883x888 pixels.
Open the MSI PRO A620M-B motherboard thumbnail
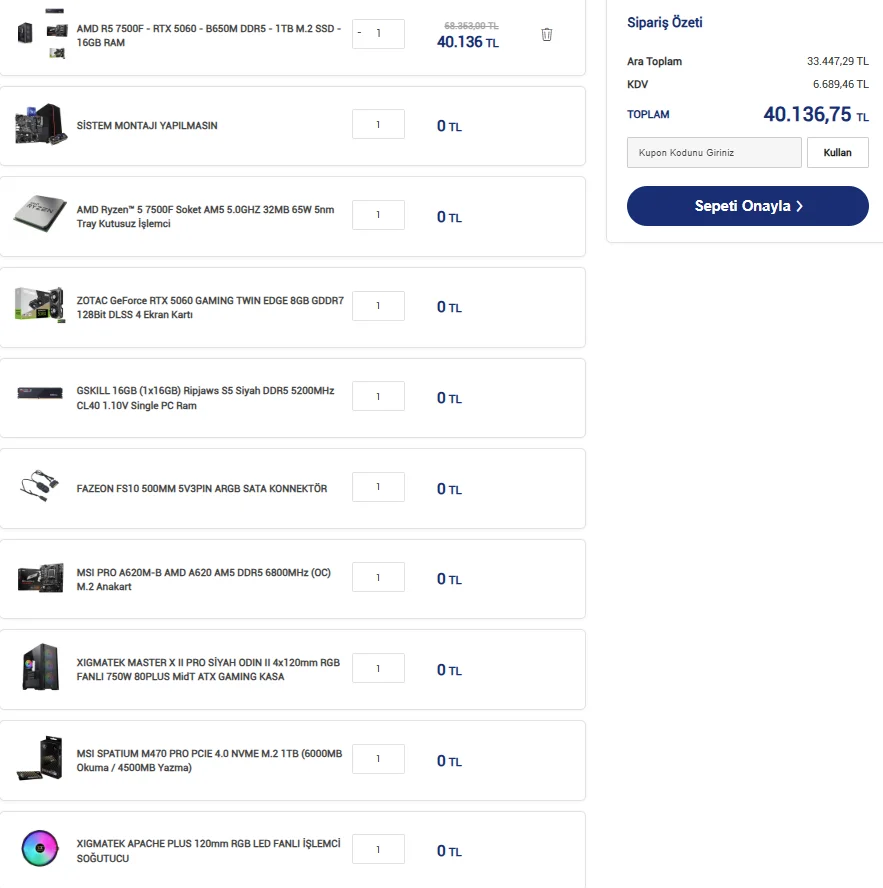(x=40, y=579)
